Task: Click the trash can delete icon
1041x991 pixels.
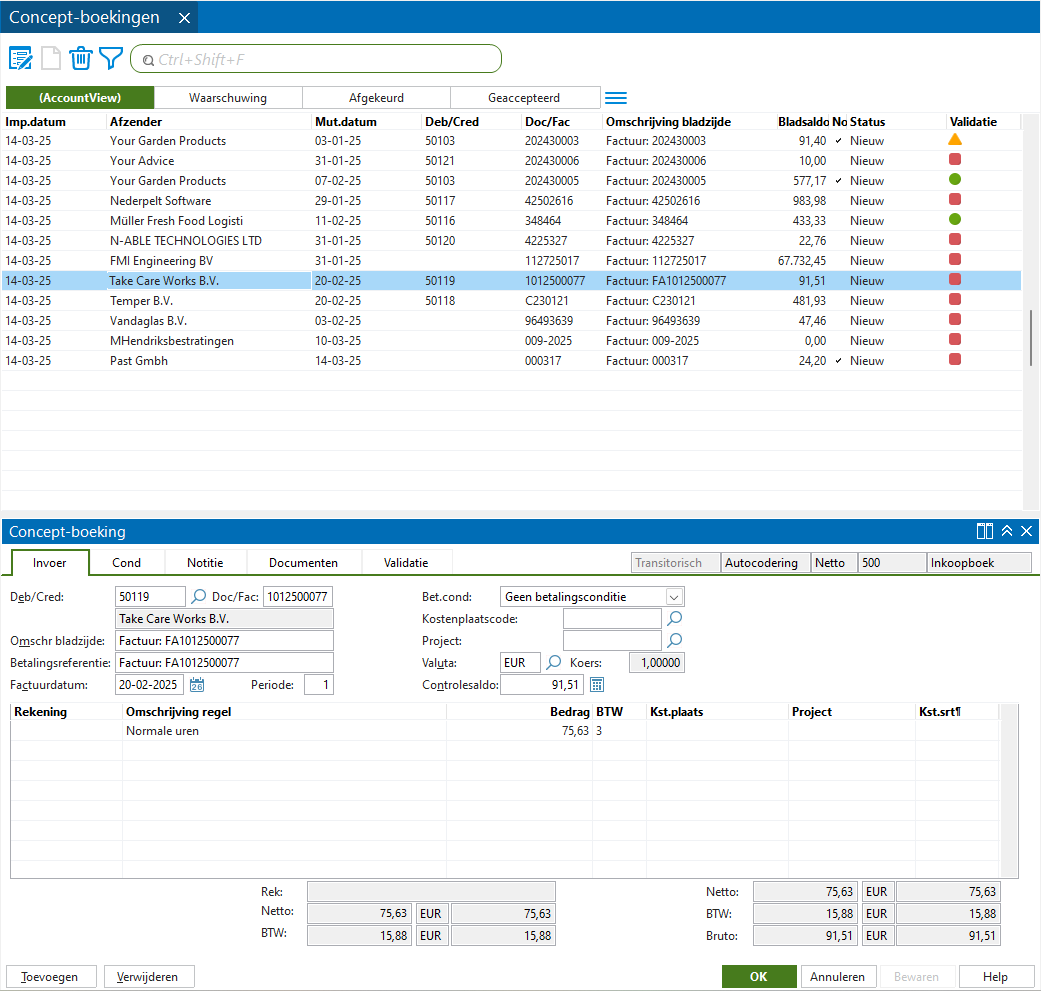Action: pos(81,59)
